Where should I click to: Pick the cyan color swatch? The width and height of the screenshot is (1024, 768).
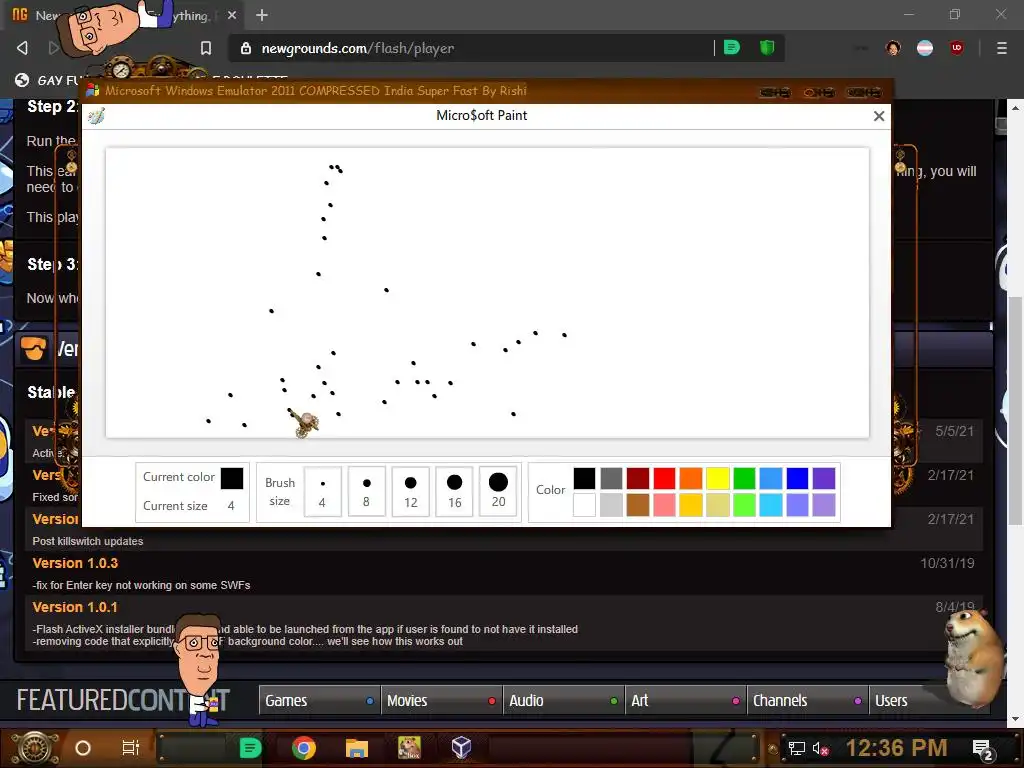click(x=771, y=505)
